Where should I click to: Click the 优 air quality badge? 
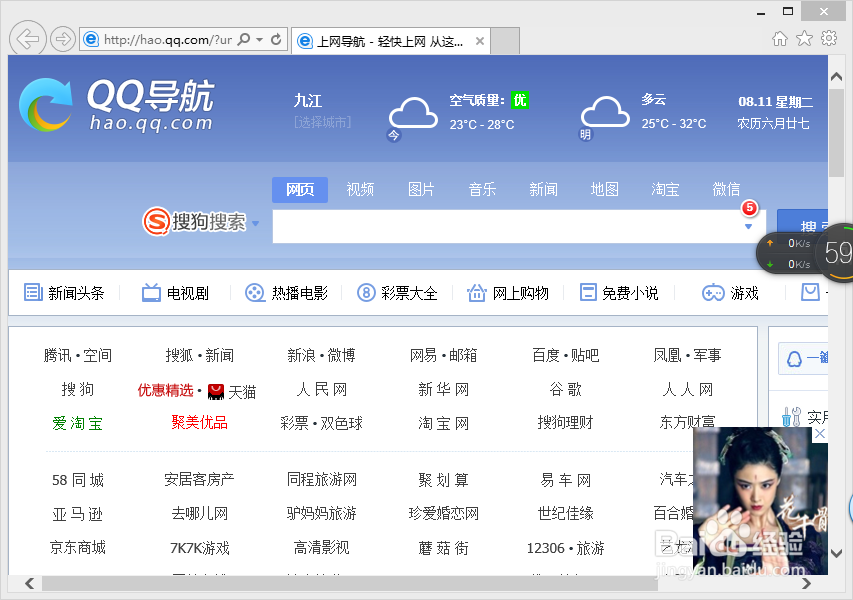[520, 100]
